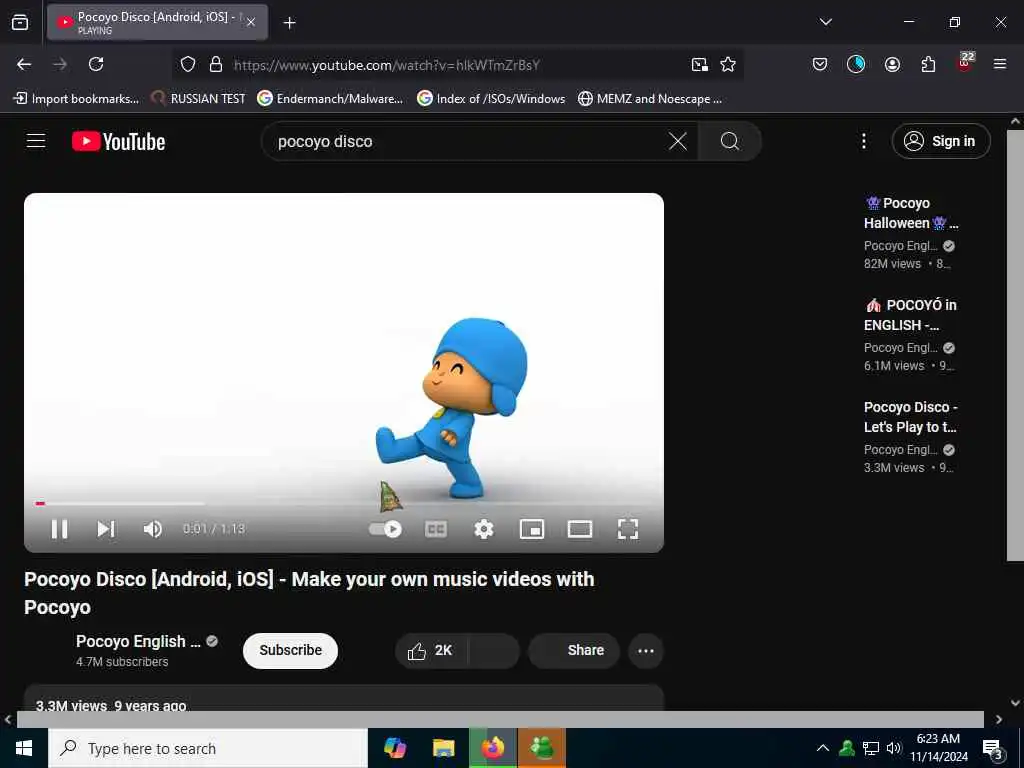Open picture-in-picture icon in address bar
This screenshot has height=768, width=1024.
click(x=699, y=64)
